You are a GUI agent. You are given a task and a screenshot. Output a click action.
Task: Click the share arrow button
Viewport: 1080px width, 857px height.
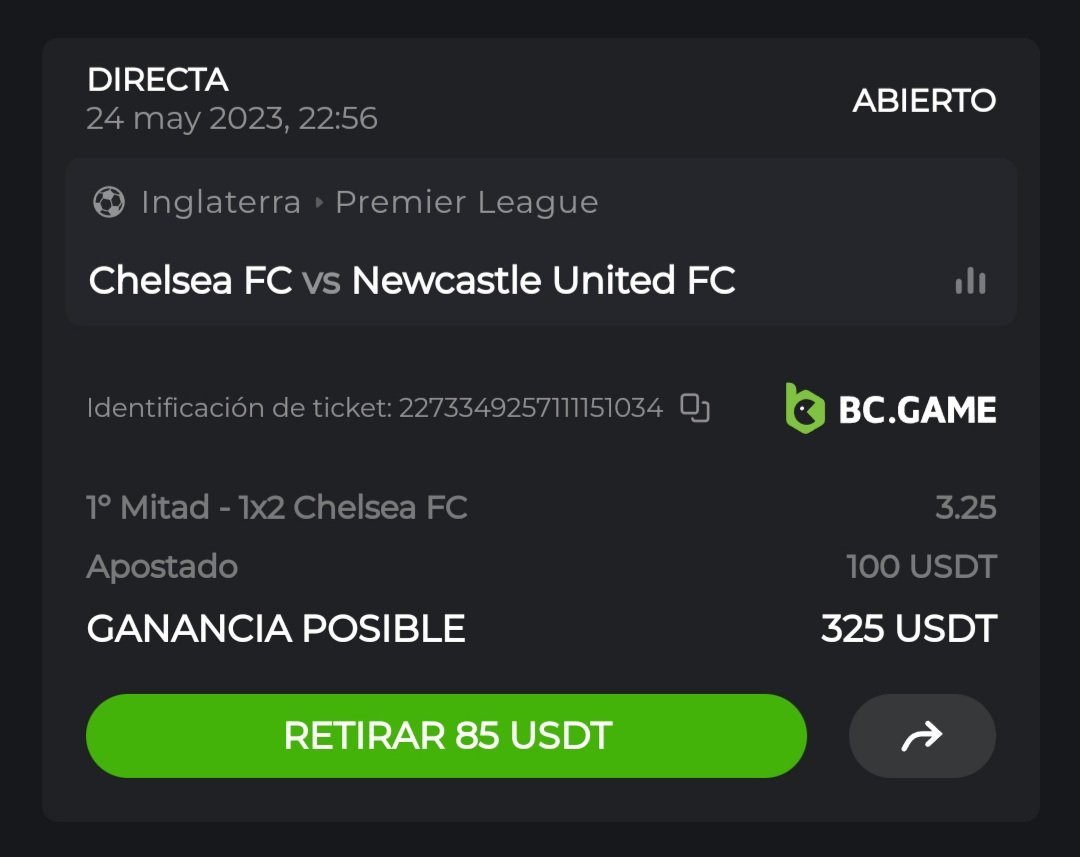tap(922, 737)
